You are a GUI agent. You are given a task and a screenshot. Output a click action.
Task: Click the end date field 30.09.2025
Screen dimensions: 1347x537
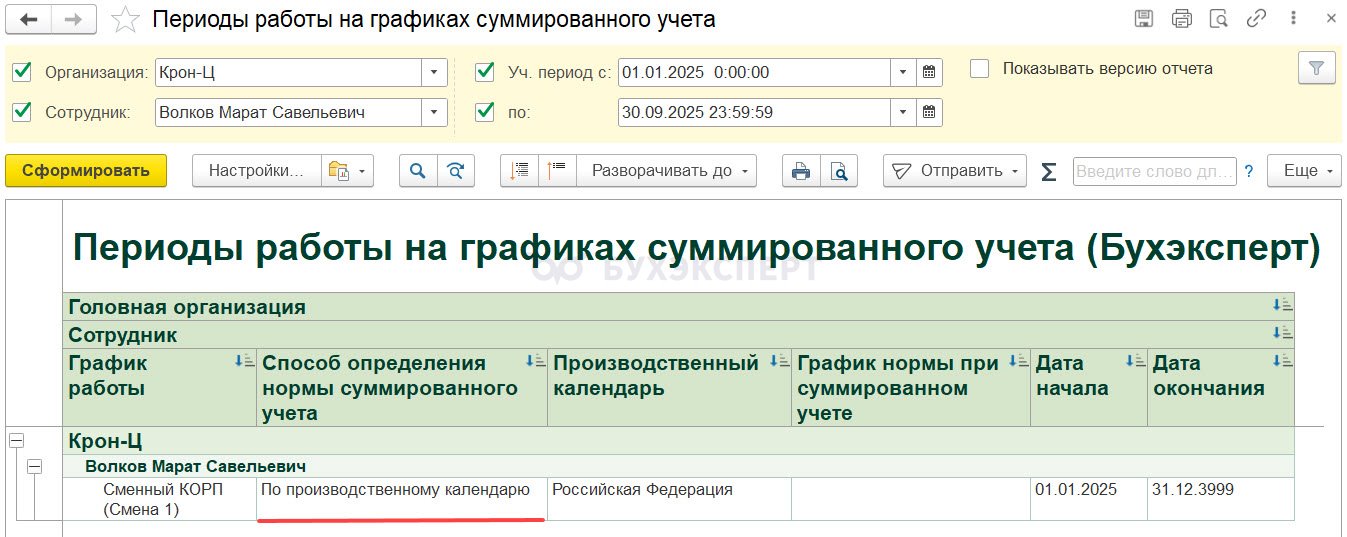(x=754, y=112)
